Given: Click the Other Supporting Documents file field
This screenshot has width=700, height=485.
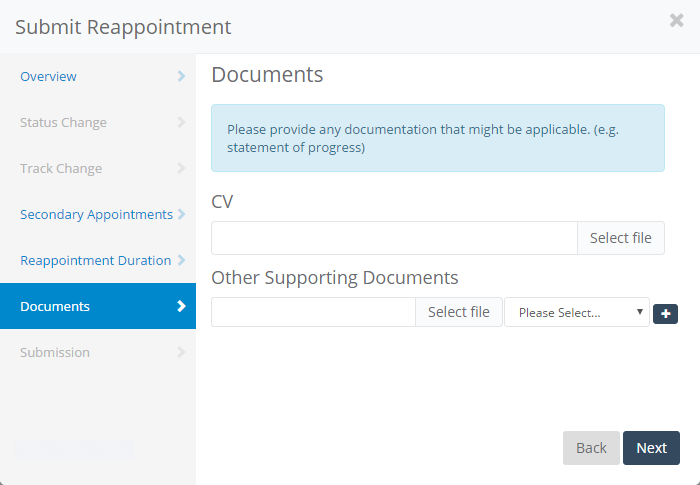Looking at the screenshot, I should pyautogui.click(x=313, y=312).
